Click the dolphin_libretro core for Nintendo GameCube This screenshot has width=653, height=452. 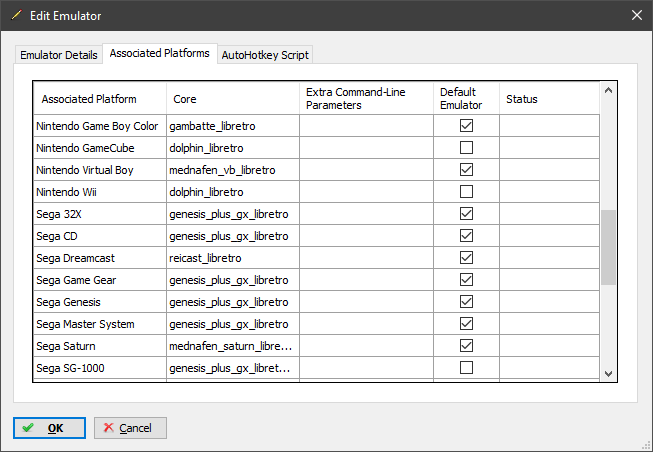pos(233,148)
